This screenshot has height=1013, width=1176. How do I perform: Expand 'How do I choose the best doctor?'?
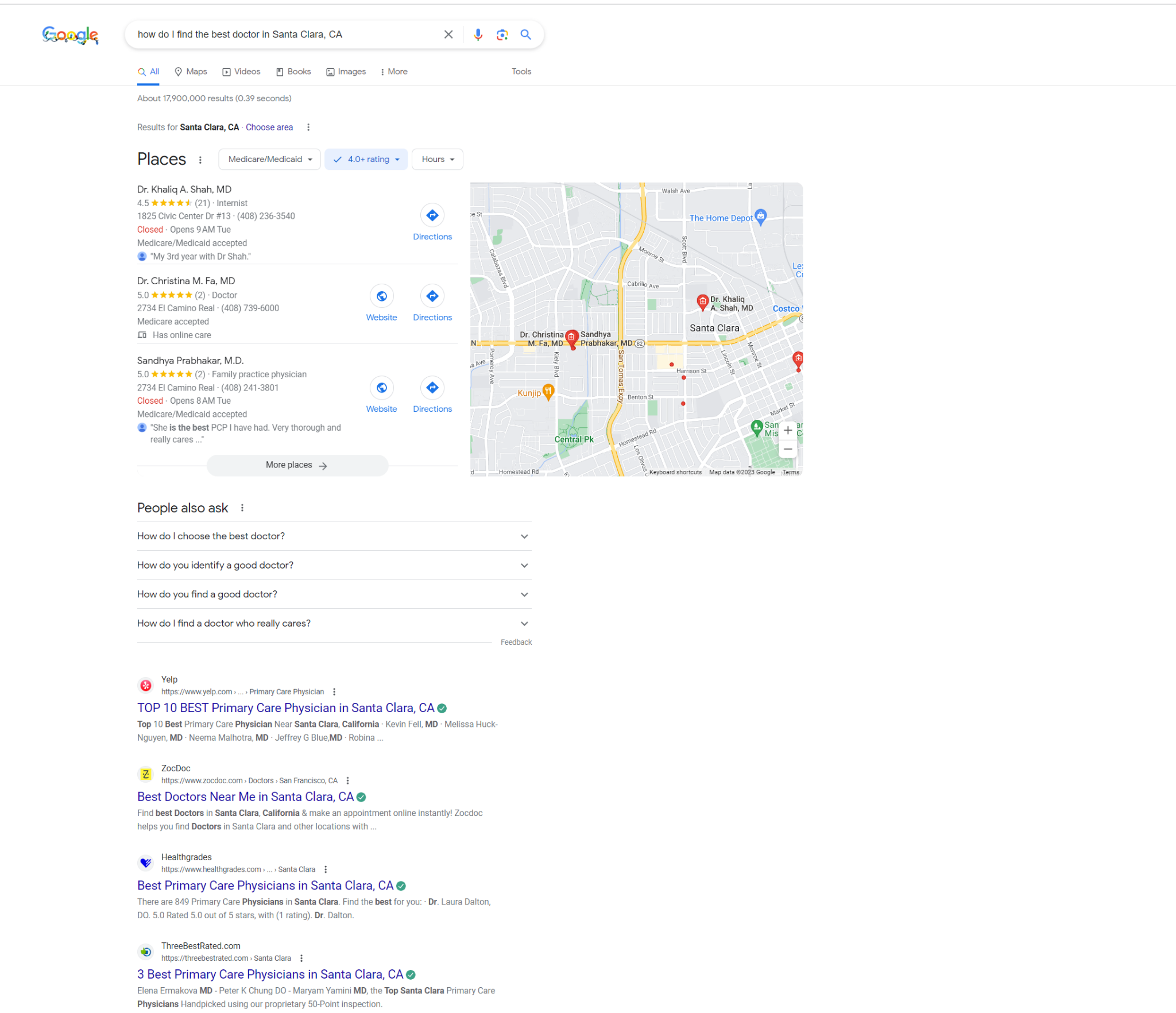point(334,536)
